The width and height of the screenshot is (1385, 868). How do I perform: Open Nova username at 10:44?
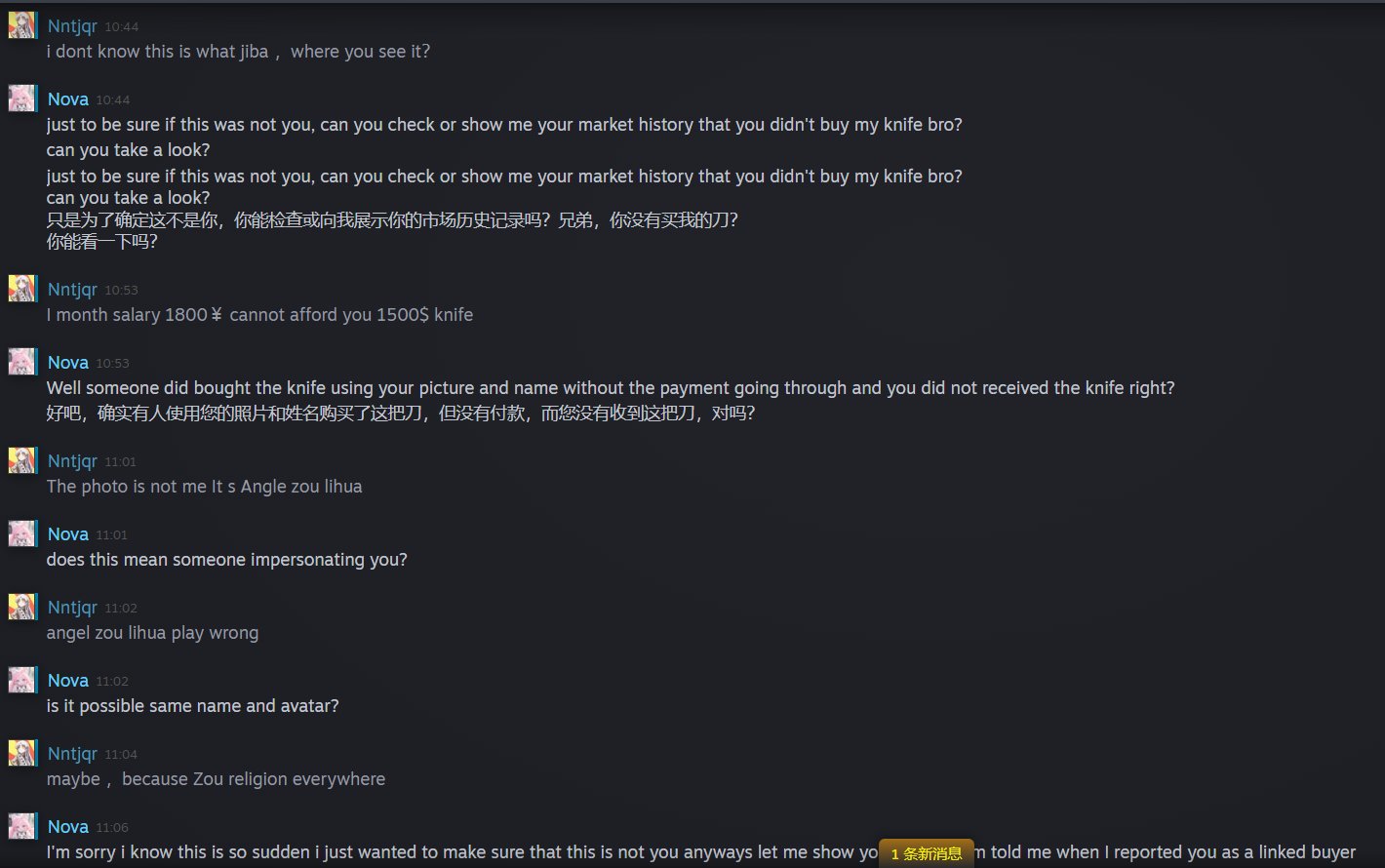pyautogui.click(x=68, y=99)
